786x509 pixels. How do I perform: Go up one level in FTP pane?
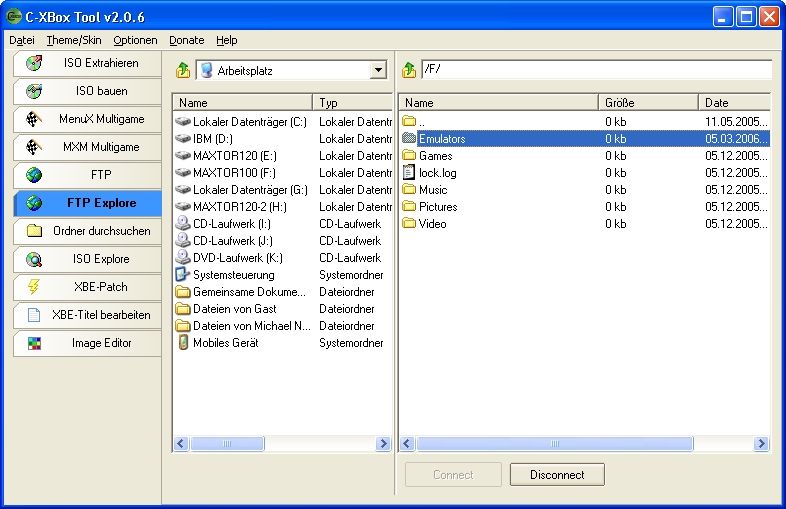[x=409, y=70]
